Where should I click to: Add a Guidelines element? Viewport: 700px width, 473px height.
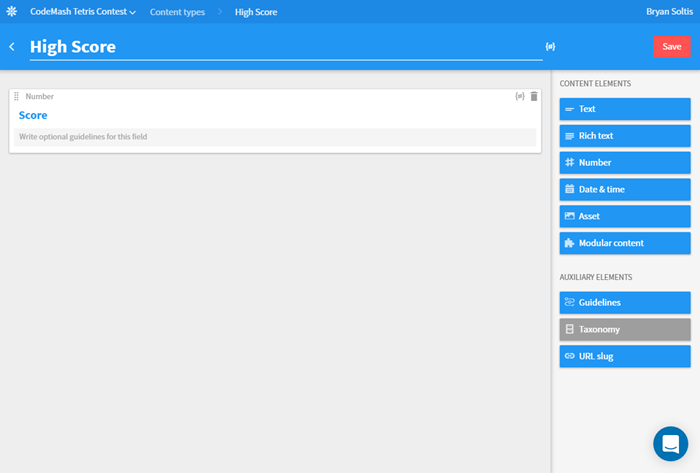tap(625, 303)
